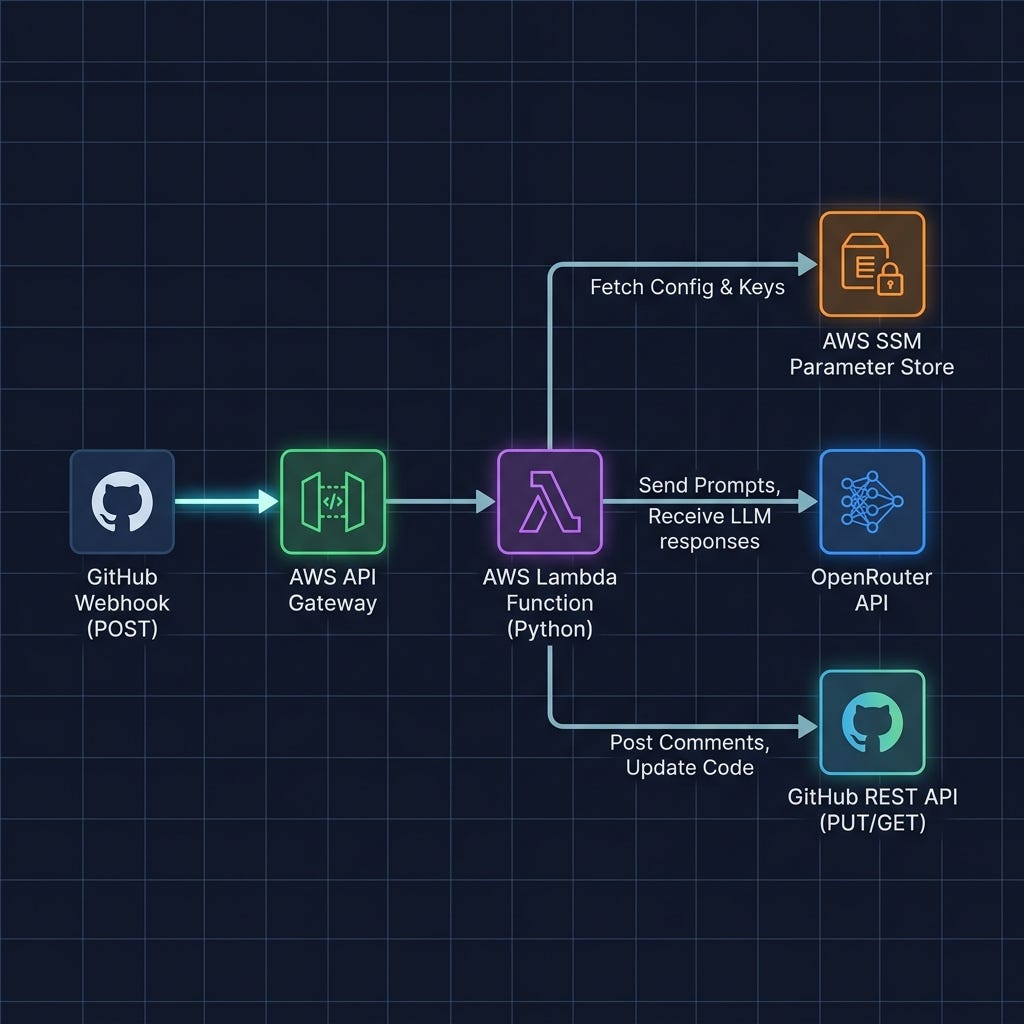Click the "AWS Lambda Function (Python)" label
Viewport: 1024px width, 1024px height.
click(x=550, y=603)
